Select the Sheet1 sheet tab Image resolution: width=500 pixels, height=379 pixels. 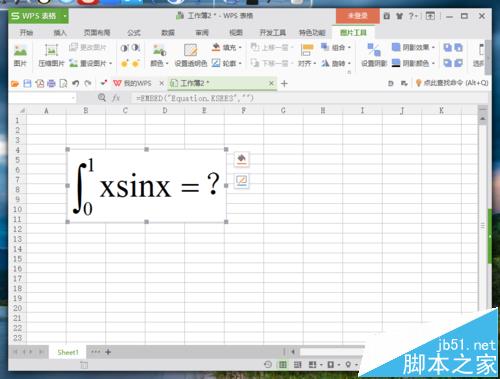click(x=68, y=352)
